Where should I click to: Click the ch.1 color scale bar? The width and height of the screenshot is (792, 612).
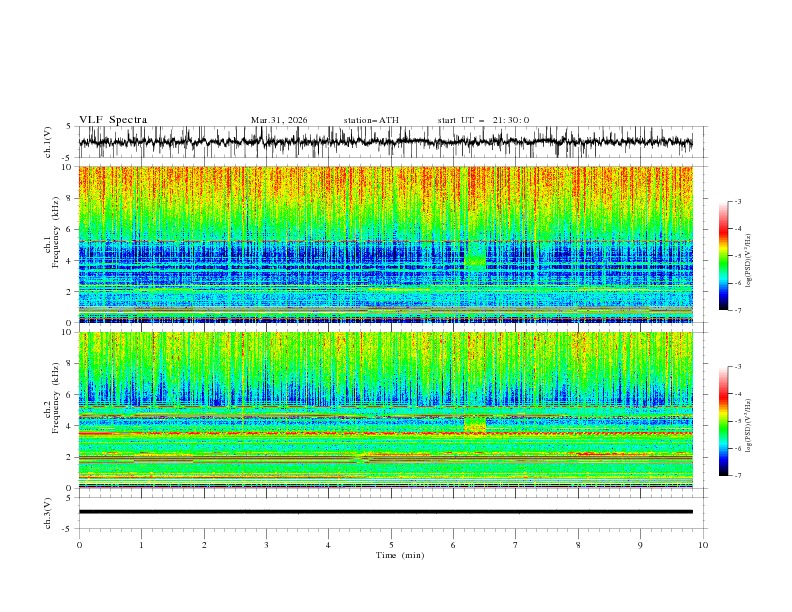point(723,256)
